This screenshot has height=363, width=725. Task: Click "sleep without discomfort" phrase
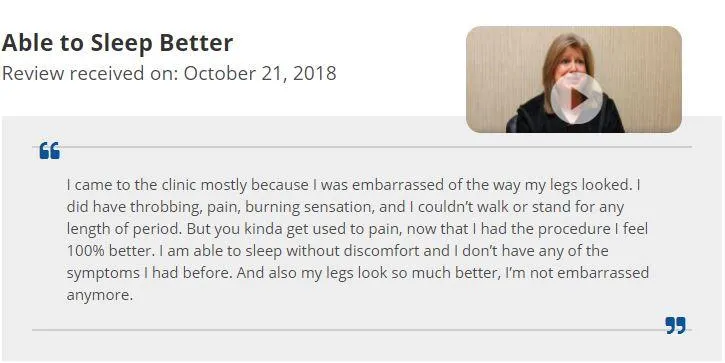347,251
